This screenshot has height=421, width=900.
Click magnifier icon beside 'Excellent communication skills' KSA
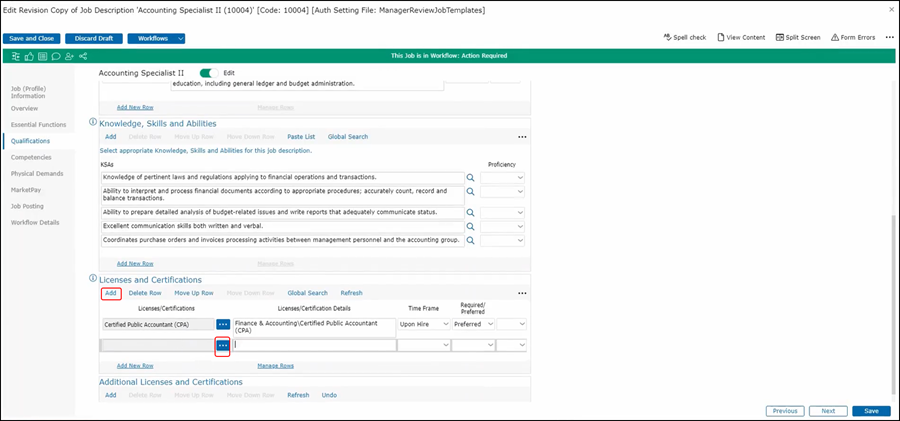(x=471, y=225)
